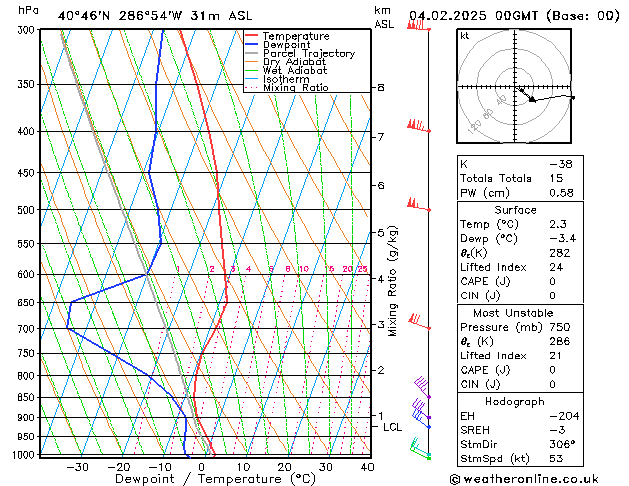Click the Totals Totals value 15

556,178
